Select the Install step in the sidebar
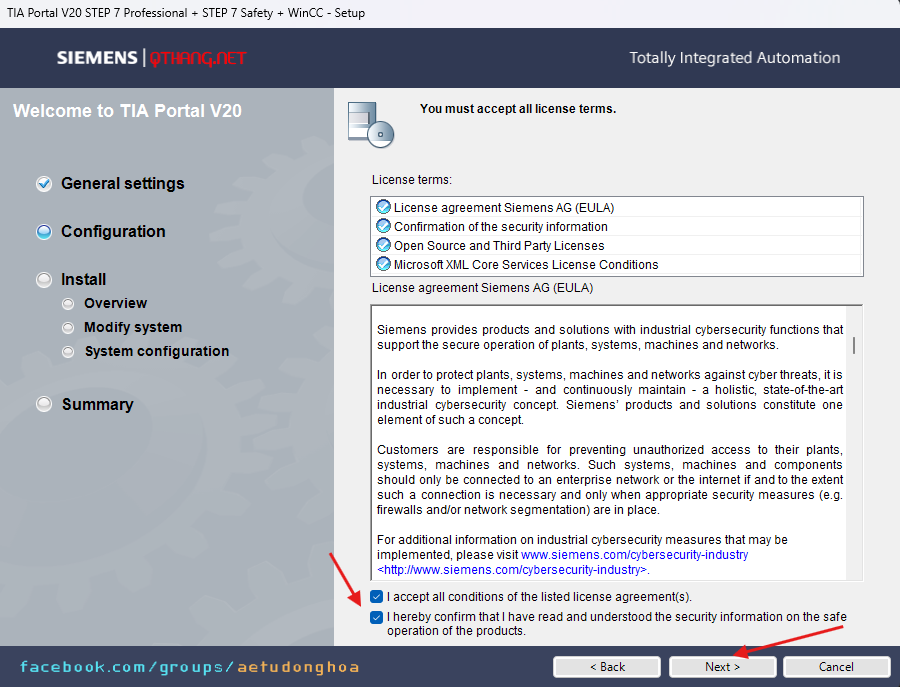900x687 pixels. (x=83, y=280)
